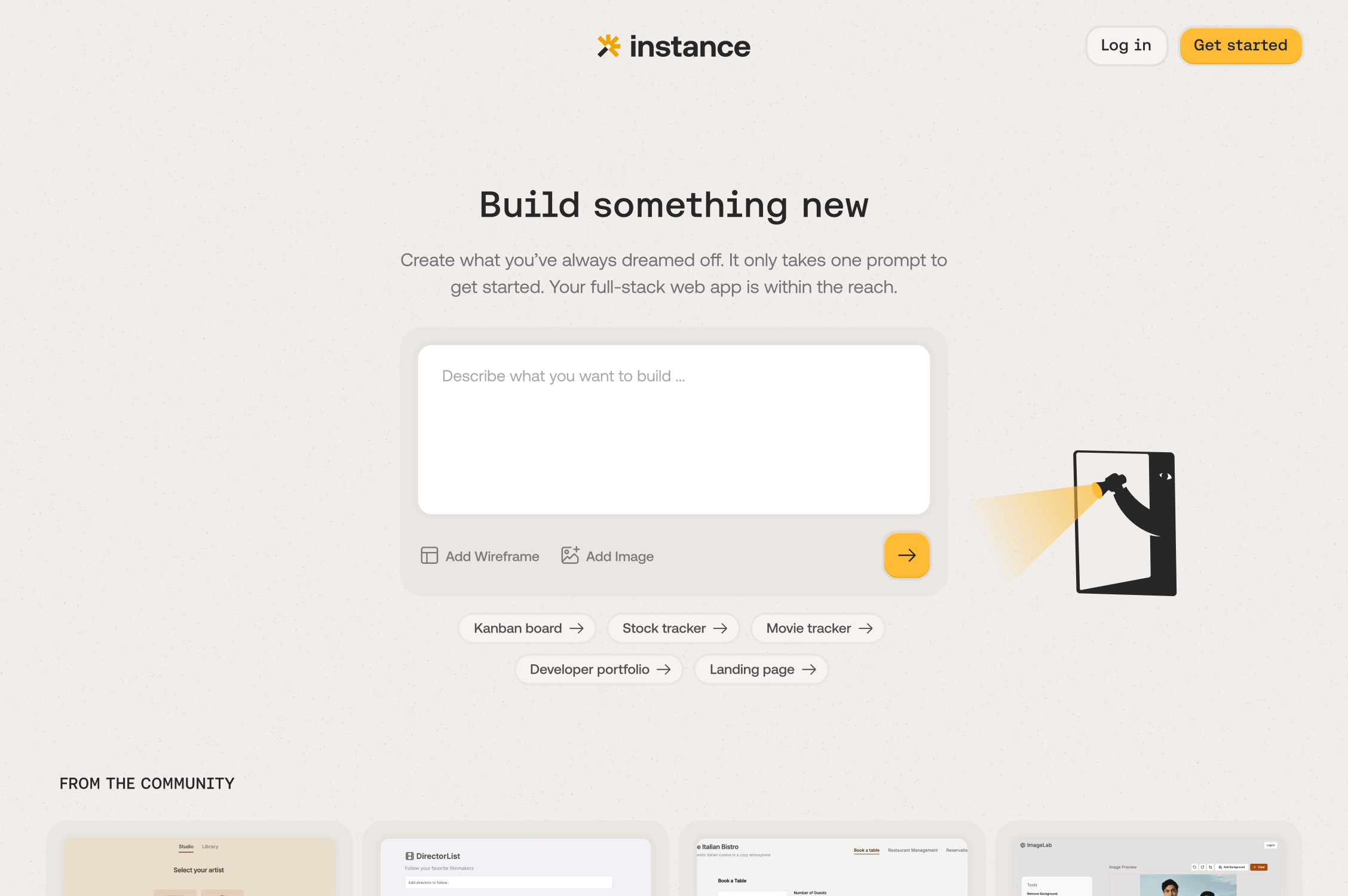The image size is (1348, 896).
Task: Choose the Stock tracker suggestion
Action: [673, 628]
